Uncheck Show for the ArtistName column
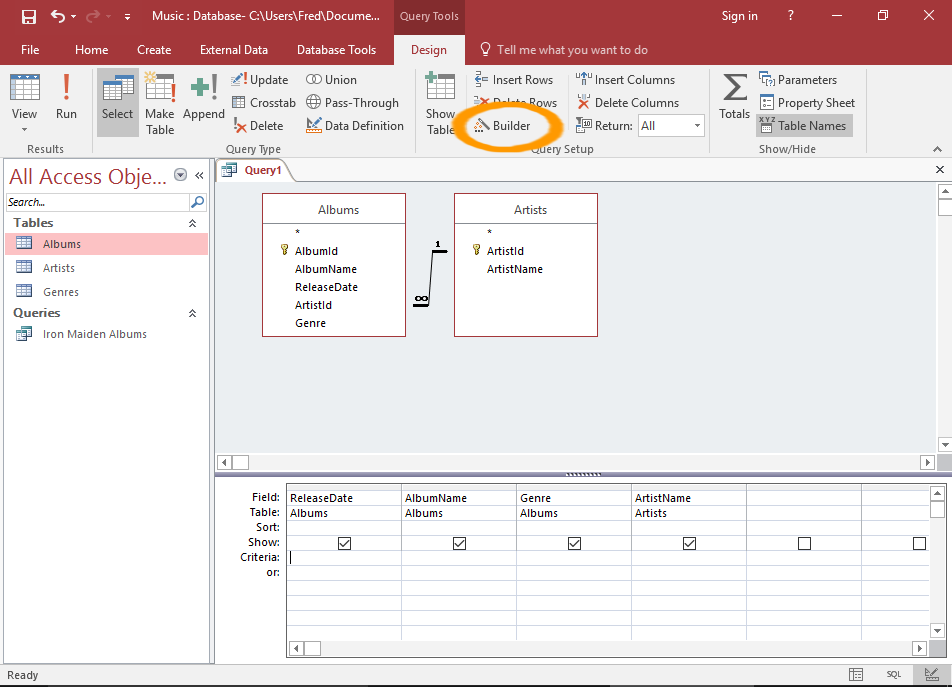 click(x=689, y=543)
